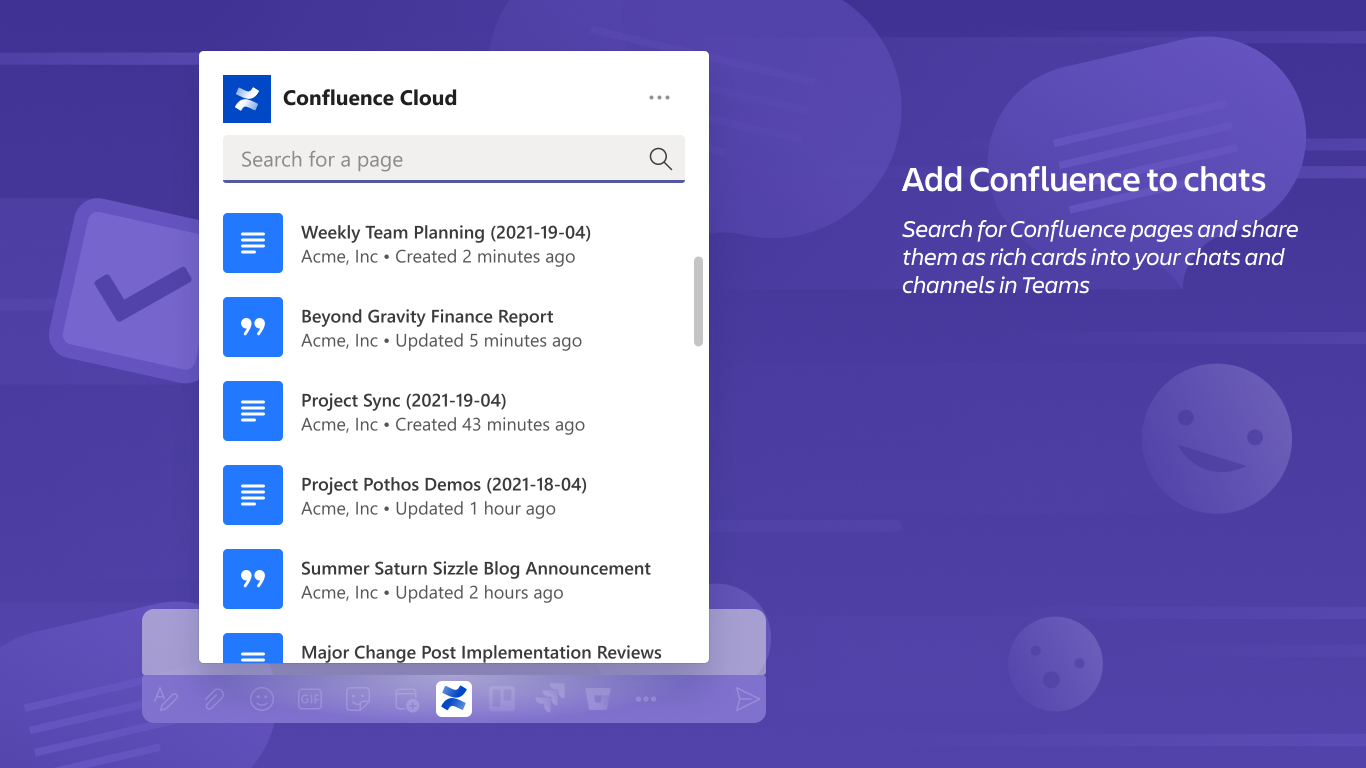Open the GIF picker
This screenshot has height=768, width=1366.
pos(310,699)
